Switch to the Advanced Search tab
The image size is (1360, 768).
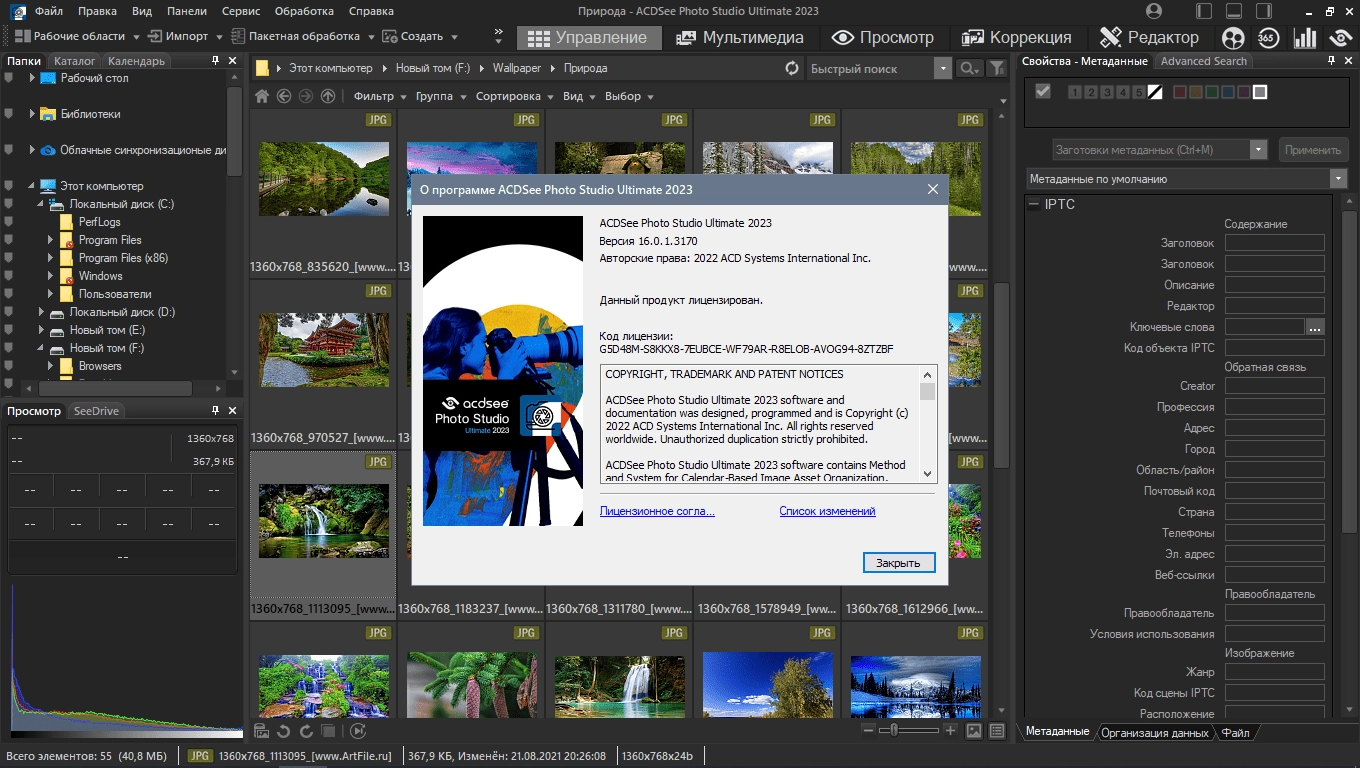tap(1203, 61)
